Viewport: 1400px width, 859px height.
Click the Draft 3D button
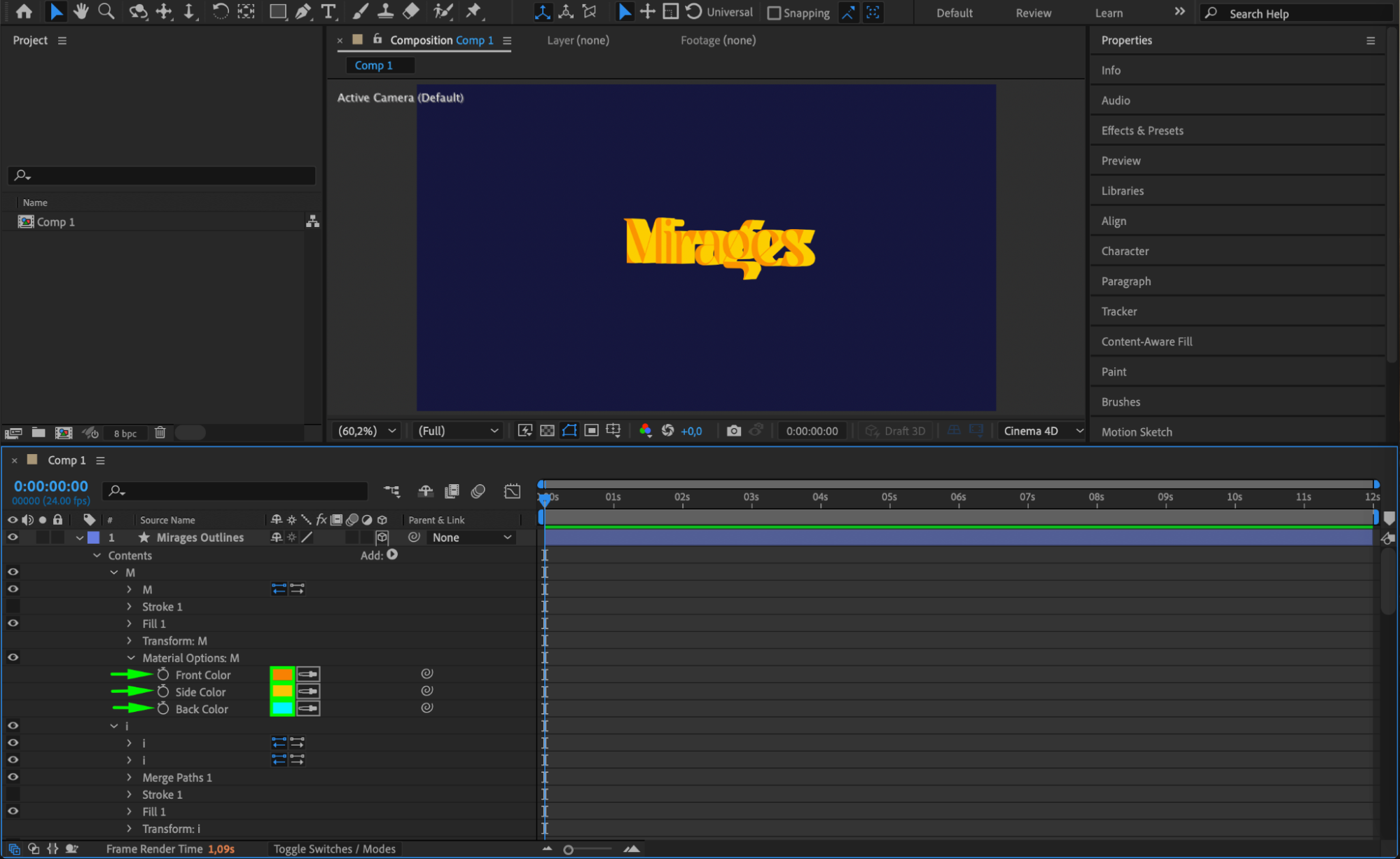[896, 431]
